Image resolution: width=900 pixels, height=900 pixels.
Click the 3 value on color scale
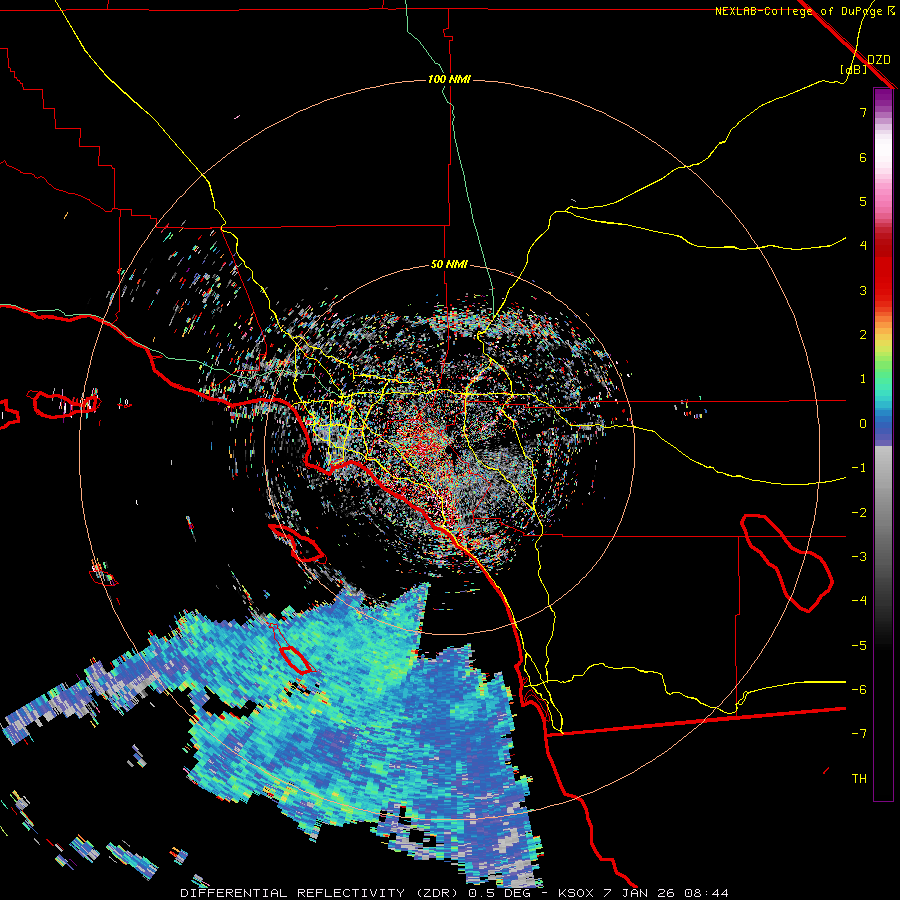click(x=863, y=290)
